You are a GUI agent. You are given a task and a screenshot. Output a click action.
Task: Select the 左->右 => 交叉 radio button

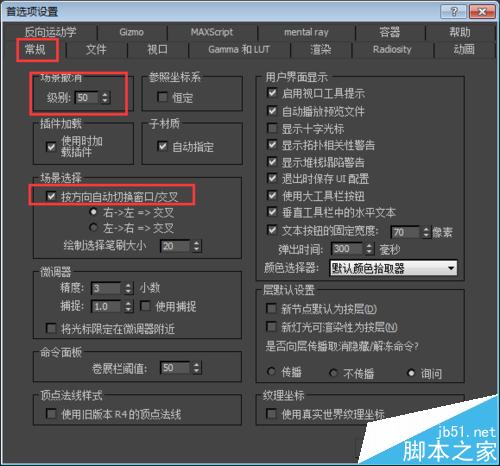[x=94, y=228]
